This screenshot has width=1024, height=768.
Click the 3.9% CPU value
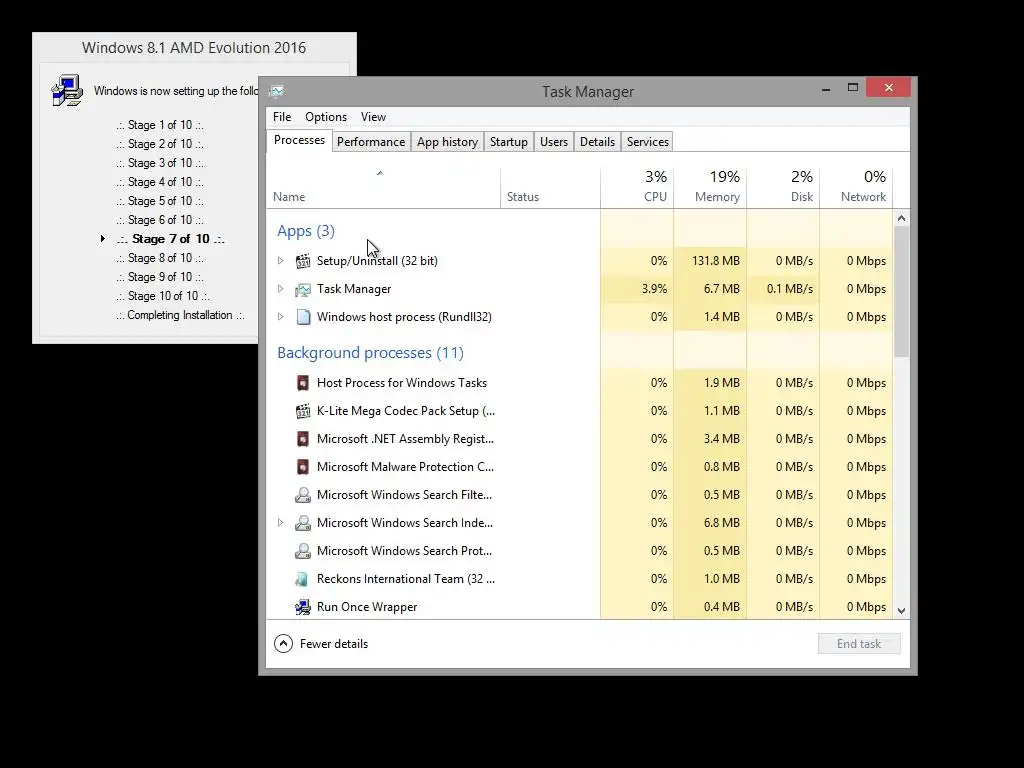click(654, 289)
